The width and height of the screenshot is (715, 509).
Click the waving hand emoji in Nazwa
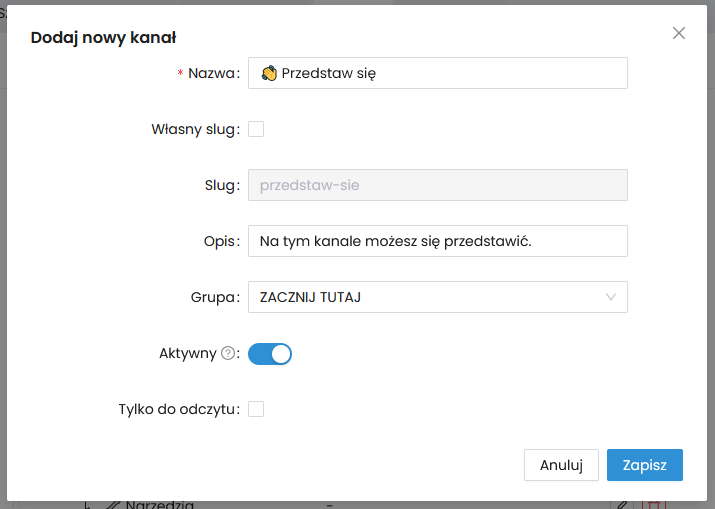[x=268, y=73]
